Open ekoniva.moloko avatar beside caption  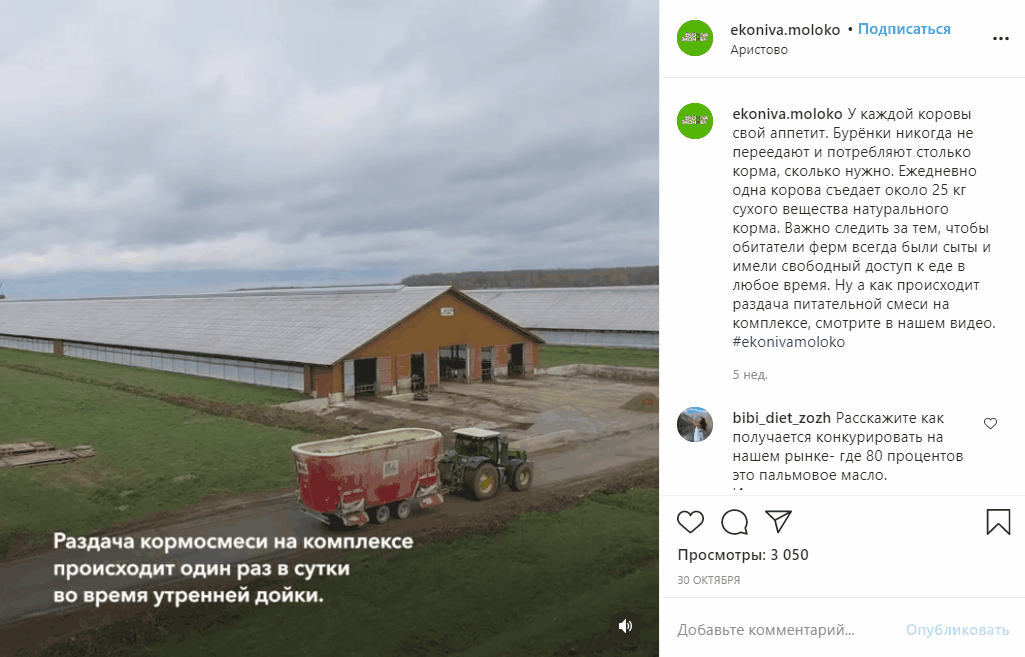coord(695,121)
